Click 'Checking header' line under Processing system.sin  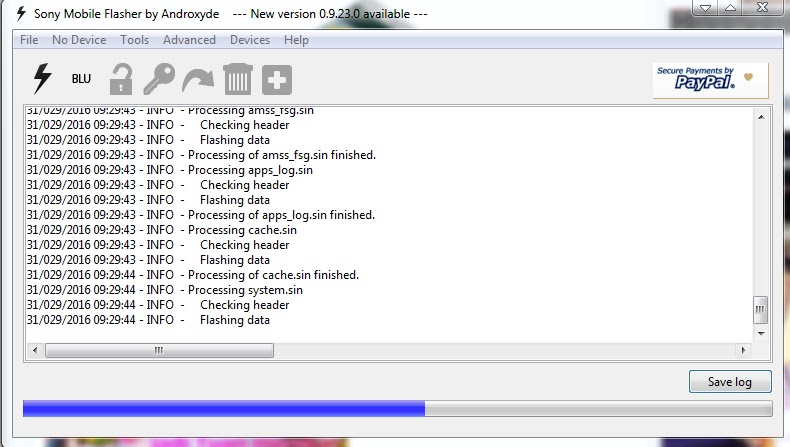[x=158, y=304]
